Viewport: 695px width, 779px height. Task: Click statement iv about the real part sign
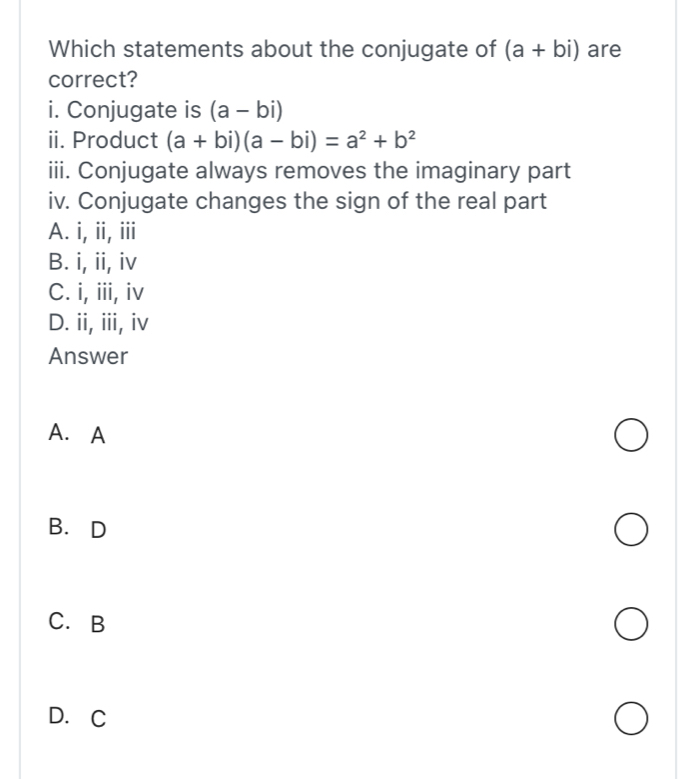[x=297, y=201]
